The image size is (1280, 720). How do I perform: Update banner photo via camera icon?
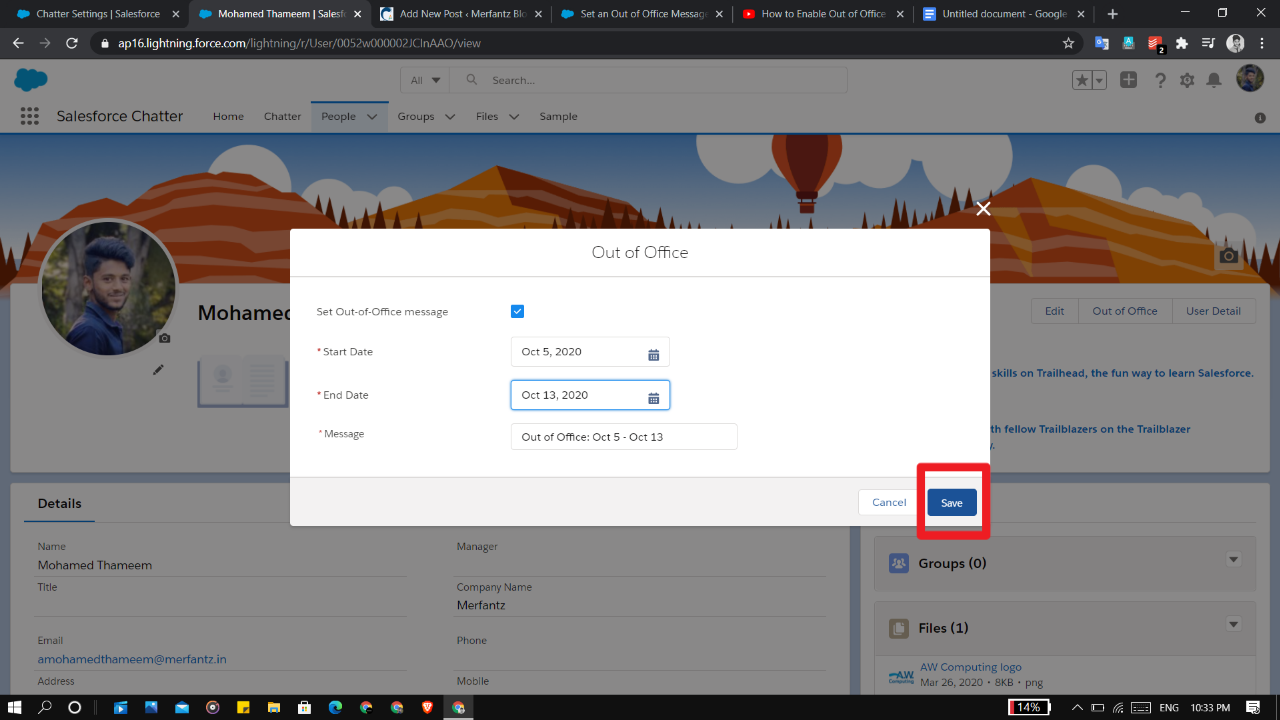point(1229,256)
